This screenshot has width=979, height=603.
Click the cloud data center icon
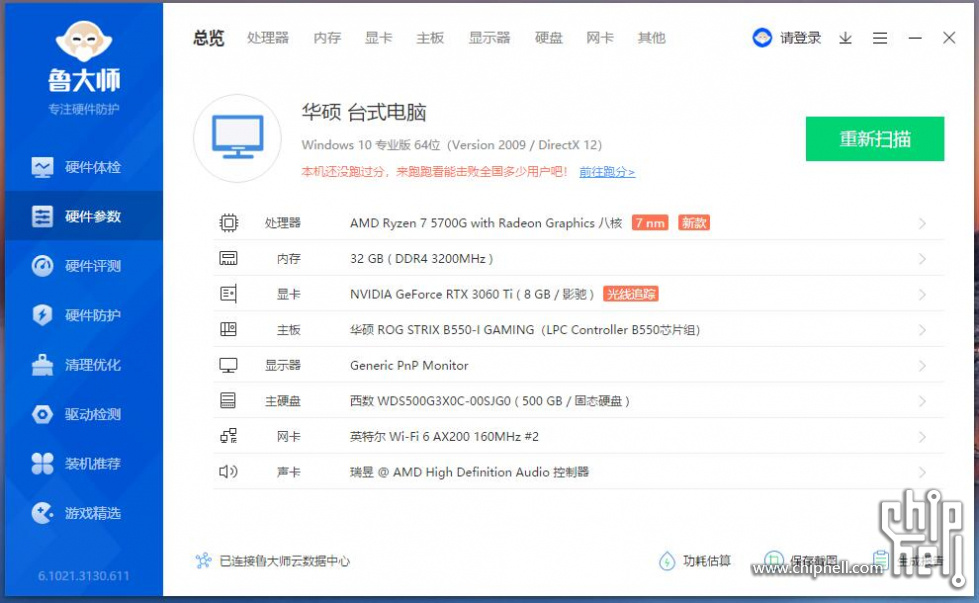204,561
